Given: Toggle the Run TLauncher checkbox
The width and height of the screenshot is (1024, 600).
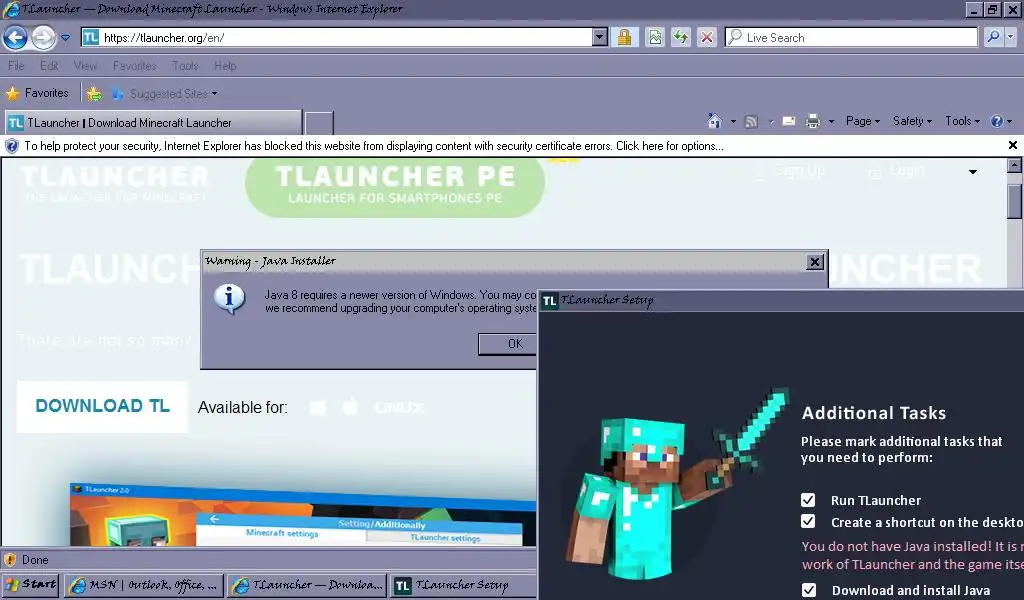Looking at the screenshot, I should [x=808, y=500].
